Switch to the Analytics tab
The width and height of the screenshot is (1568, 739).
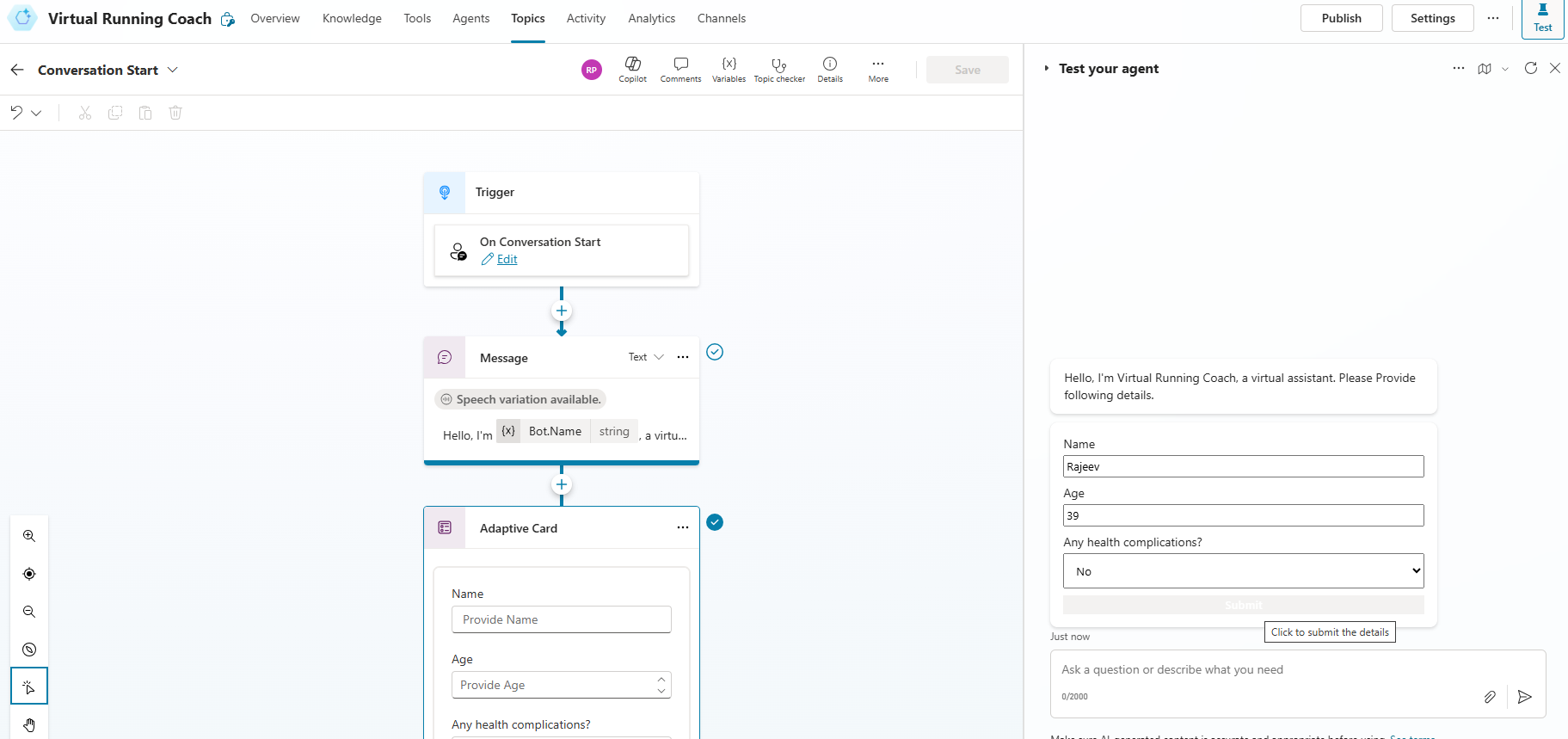[651, 18]
